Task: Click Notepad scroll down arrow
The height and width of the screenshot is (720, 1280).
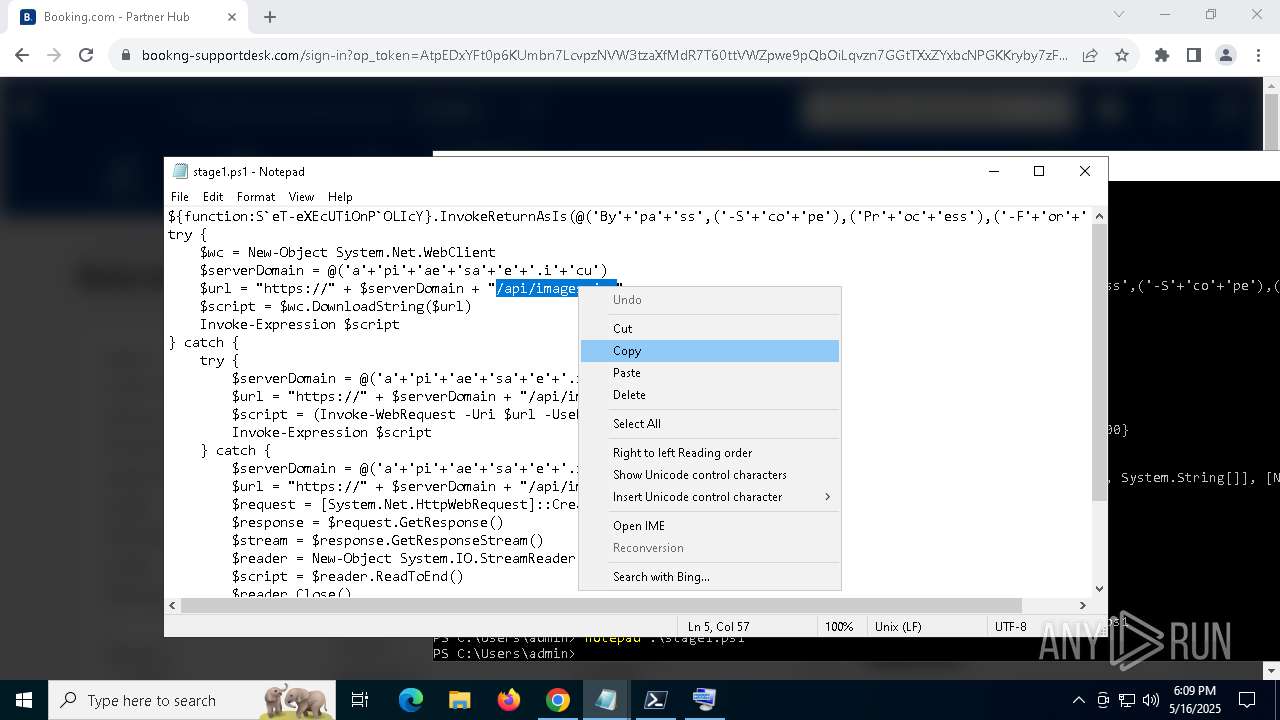Action: [1099, 589]
